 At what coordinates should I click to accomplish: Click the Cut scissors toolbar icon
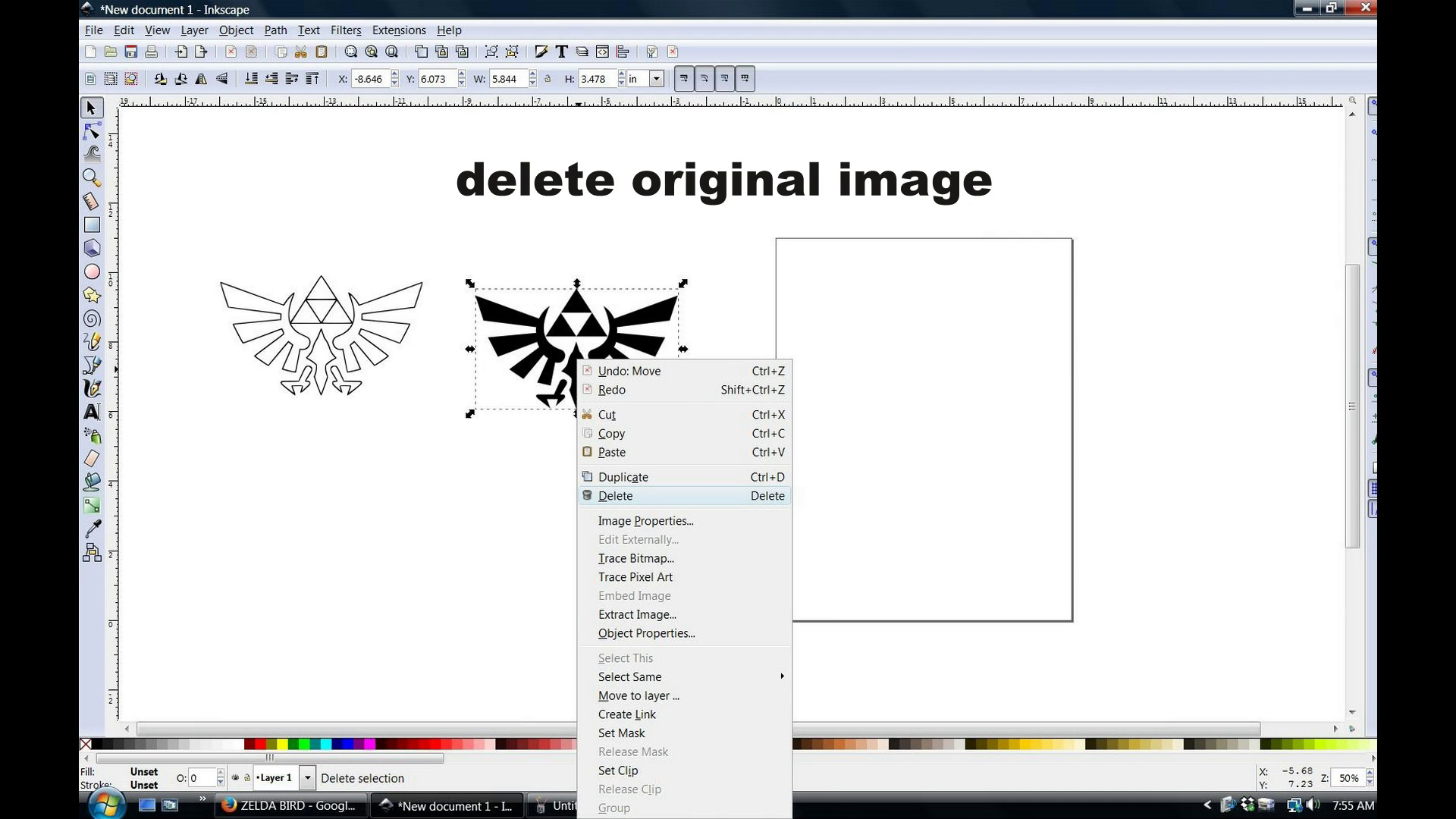pyautogui.click(x=301, y=52)
